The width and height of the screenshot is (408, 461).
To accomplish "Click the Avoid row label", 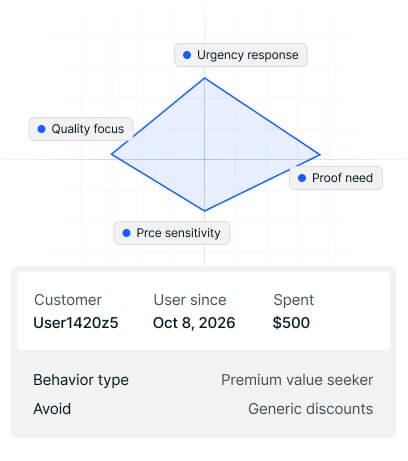I will coord(52,409).
